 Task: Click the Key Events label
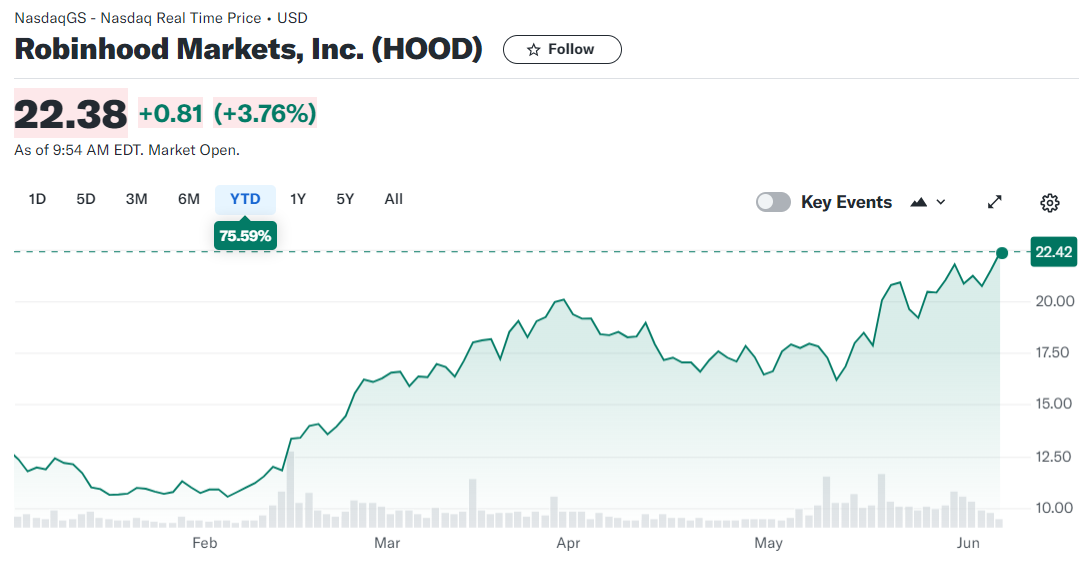[846, 202]
